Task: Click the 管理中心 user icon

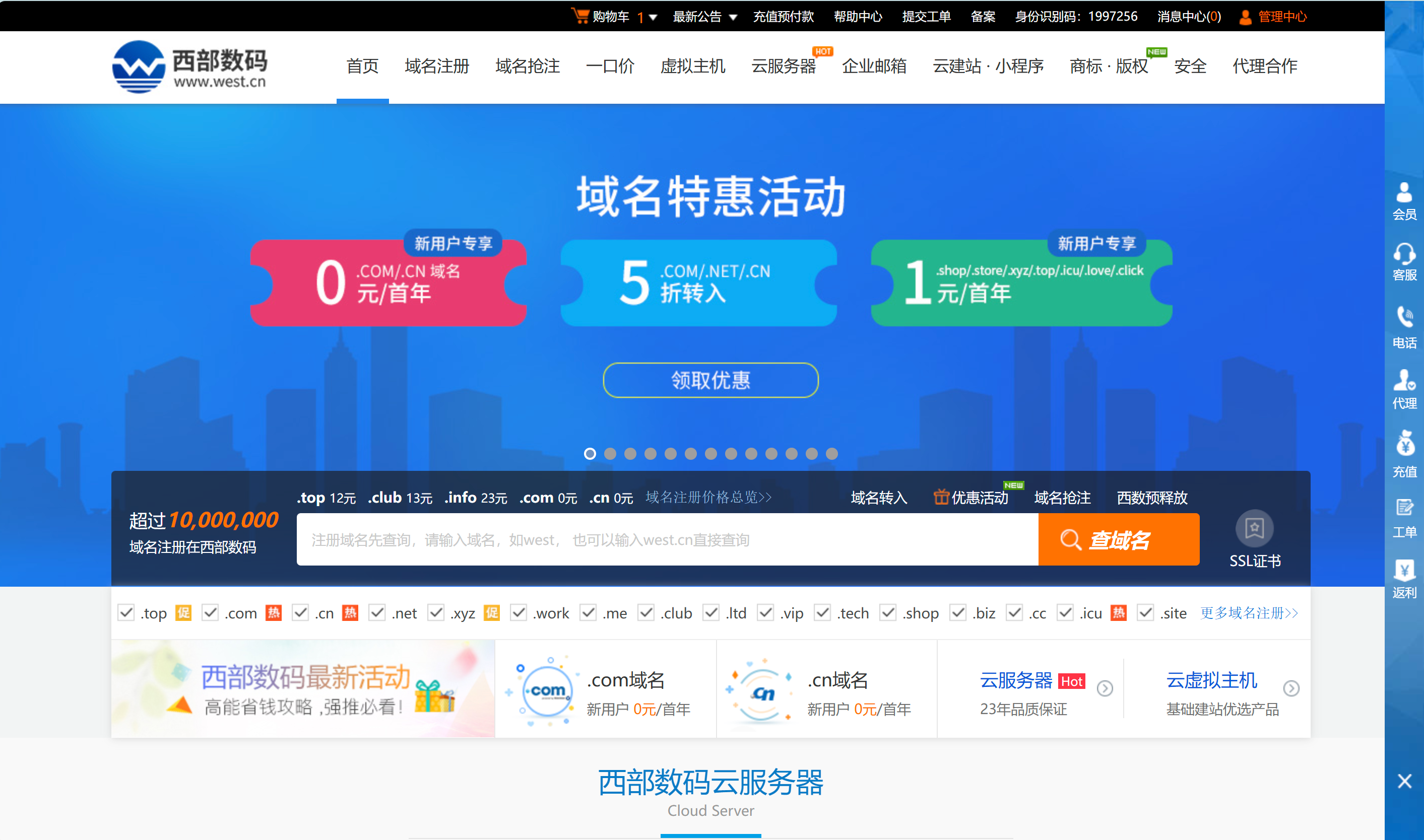Action: click(x=1245, y=17)
